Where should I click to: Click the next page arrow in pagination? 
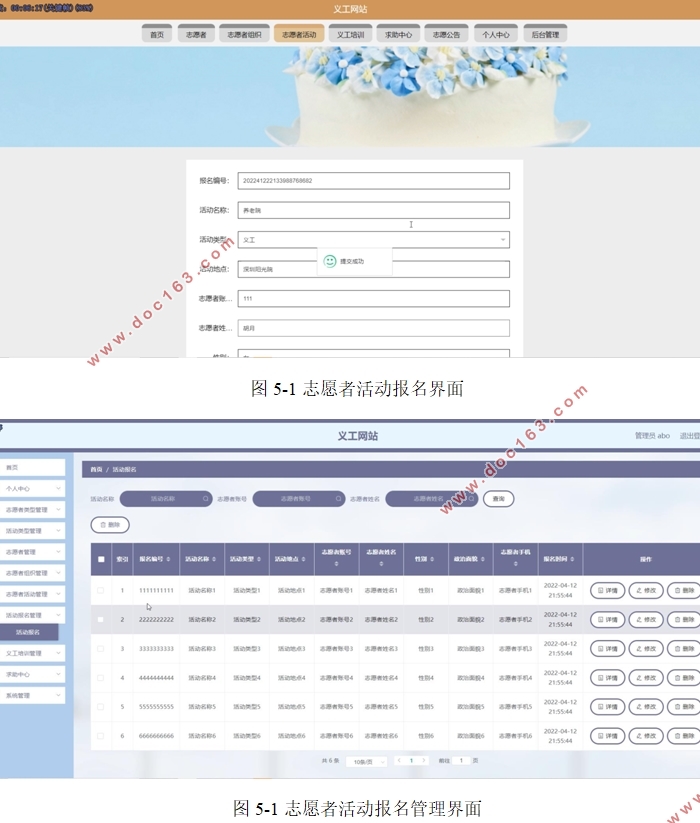click(x=423, y=761)
